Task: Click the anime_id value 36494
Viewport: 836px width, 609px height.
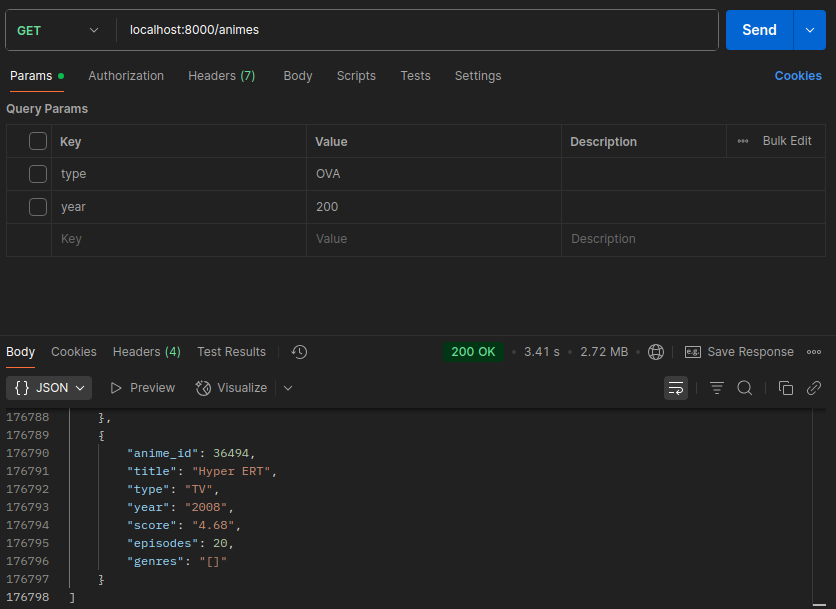Action: 231,453
